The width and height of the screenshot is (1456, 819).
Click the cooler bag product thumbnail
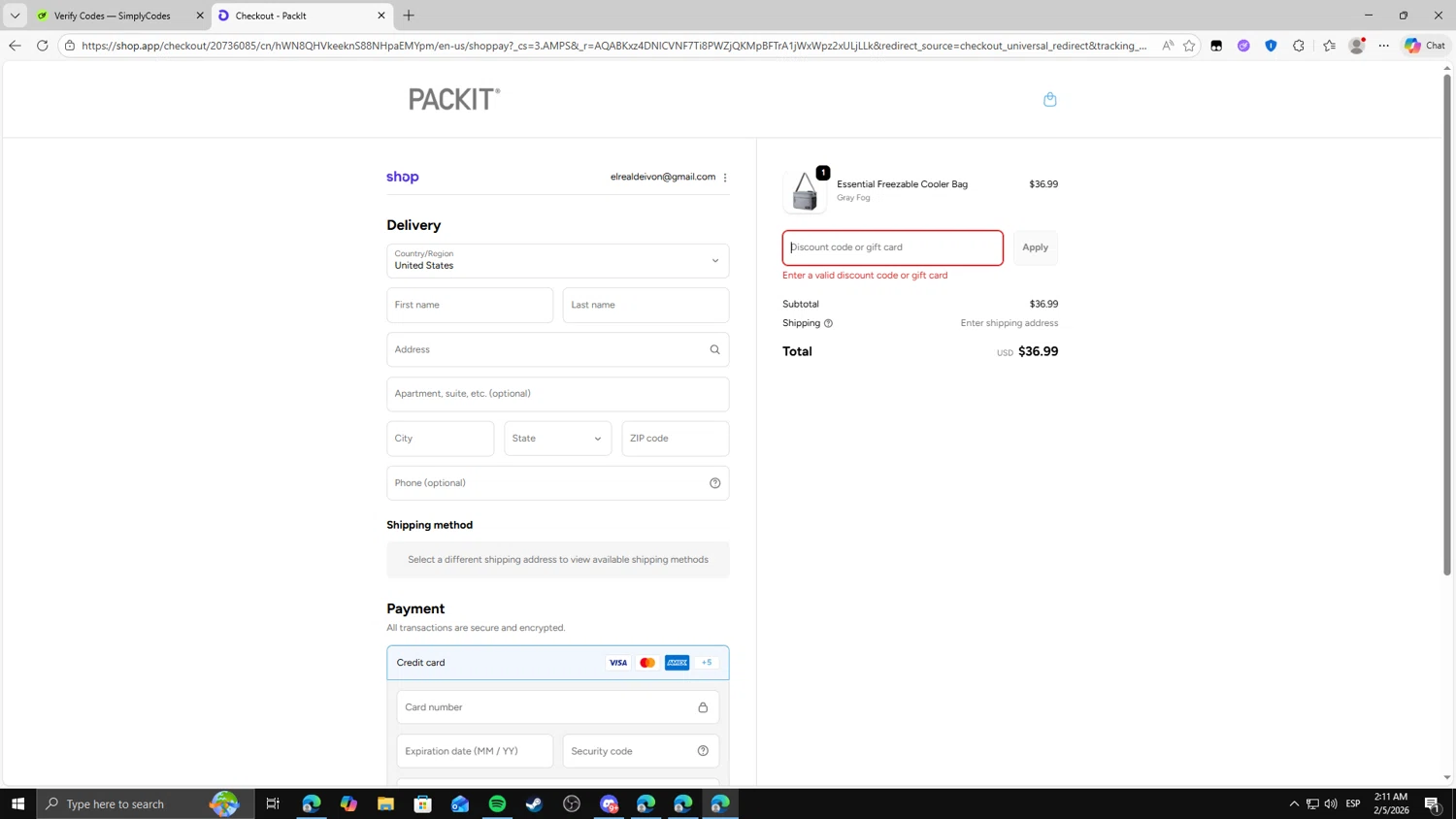(x=805, y=191)
